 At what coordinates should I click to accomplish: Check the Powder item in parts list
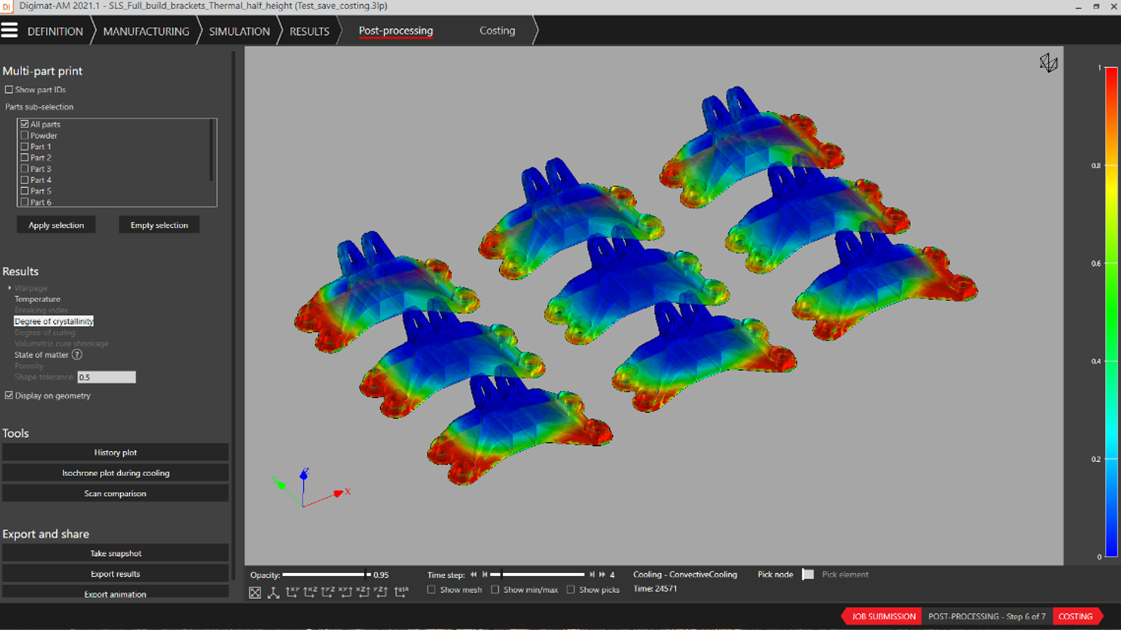click(x=25, y=136)
